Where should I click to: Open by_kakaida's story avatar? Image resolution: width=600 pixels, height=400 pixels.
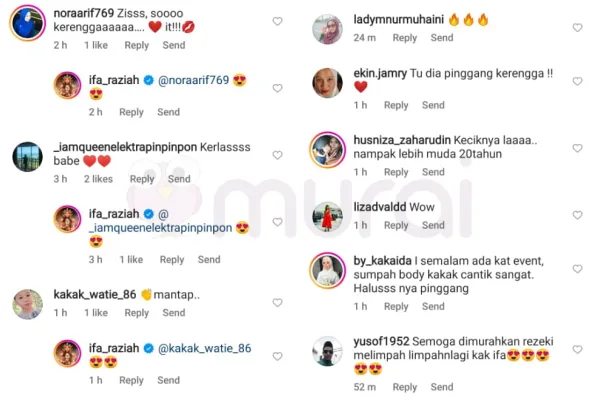pos(327,271)
